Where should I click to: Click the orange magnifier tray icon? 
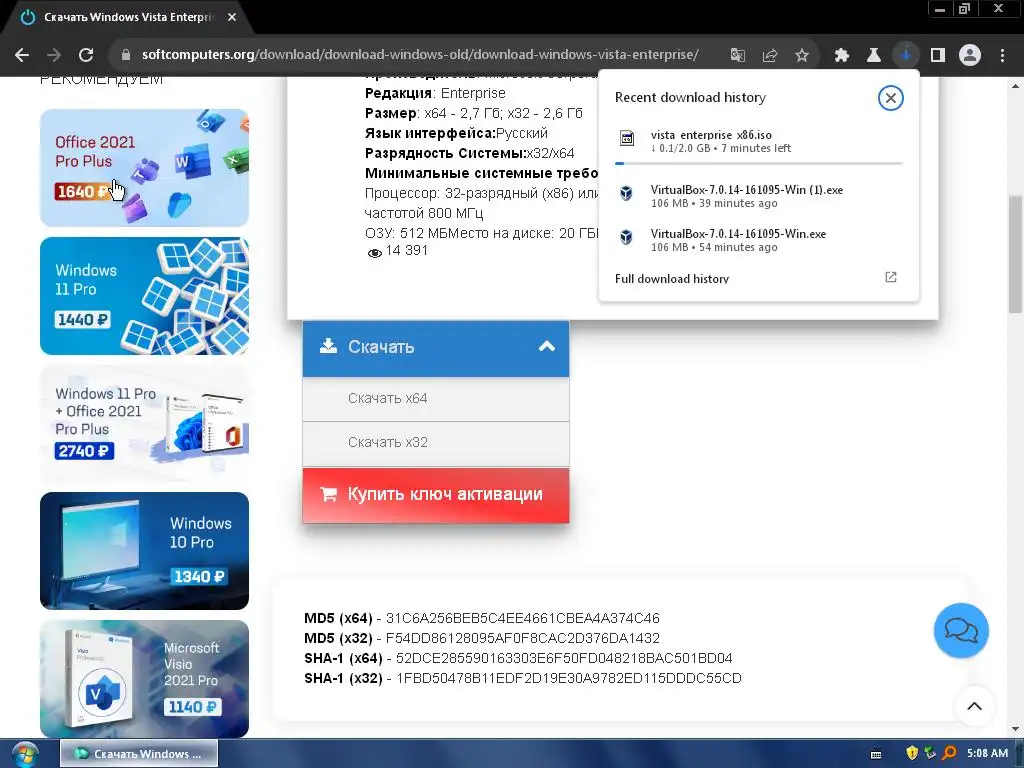click(x=950, y=753)
